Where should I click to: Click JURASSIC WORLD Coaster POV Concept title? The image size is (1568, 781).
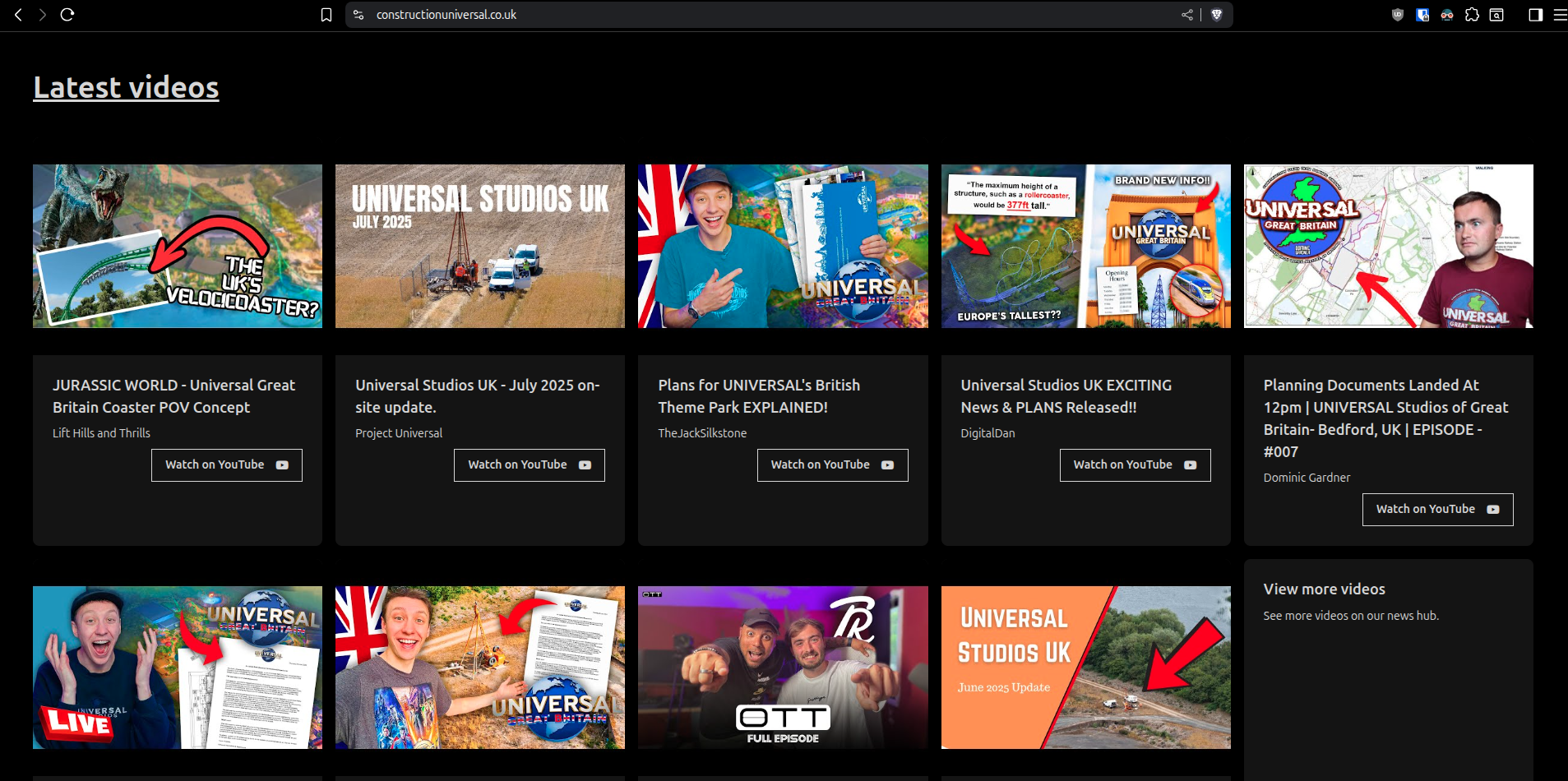click(x=174, y=396)
